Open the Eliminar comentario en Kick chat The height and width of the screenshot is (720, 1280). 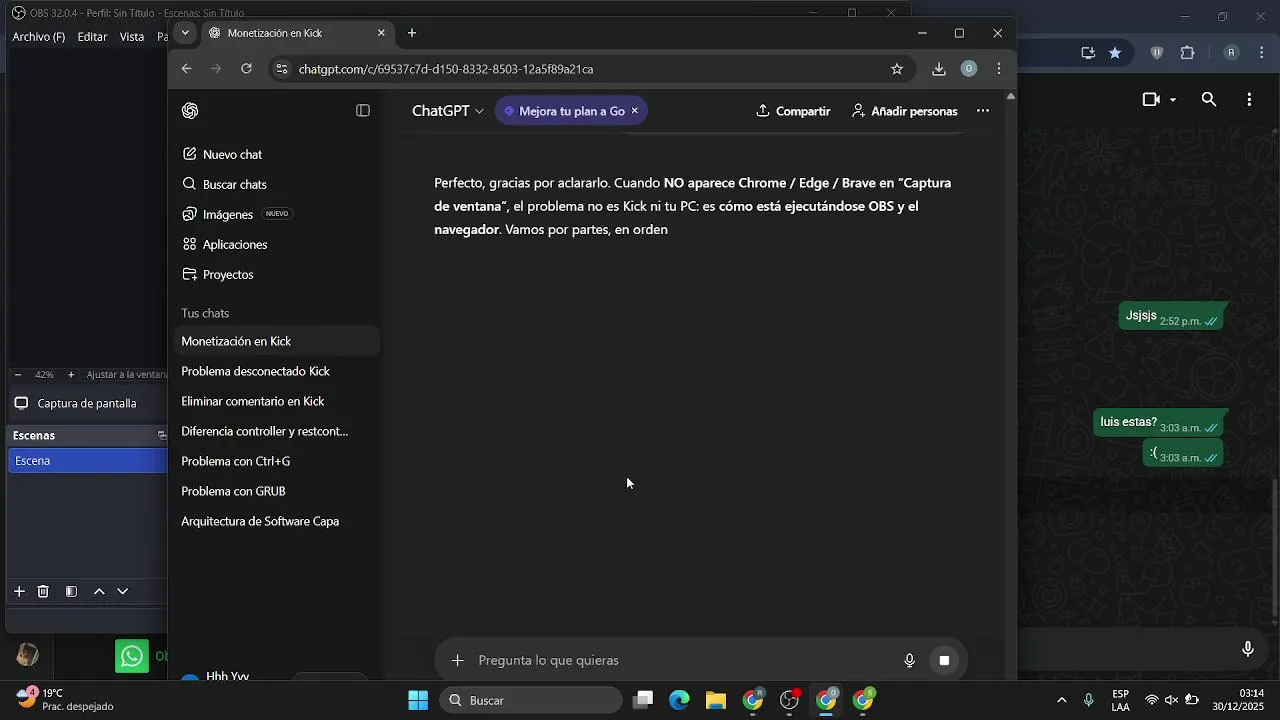coord(277,401)
